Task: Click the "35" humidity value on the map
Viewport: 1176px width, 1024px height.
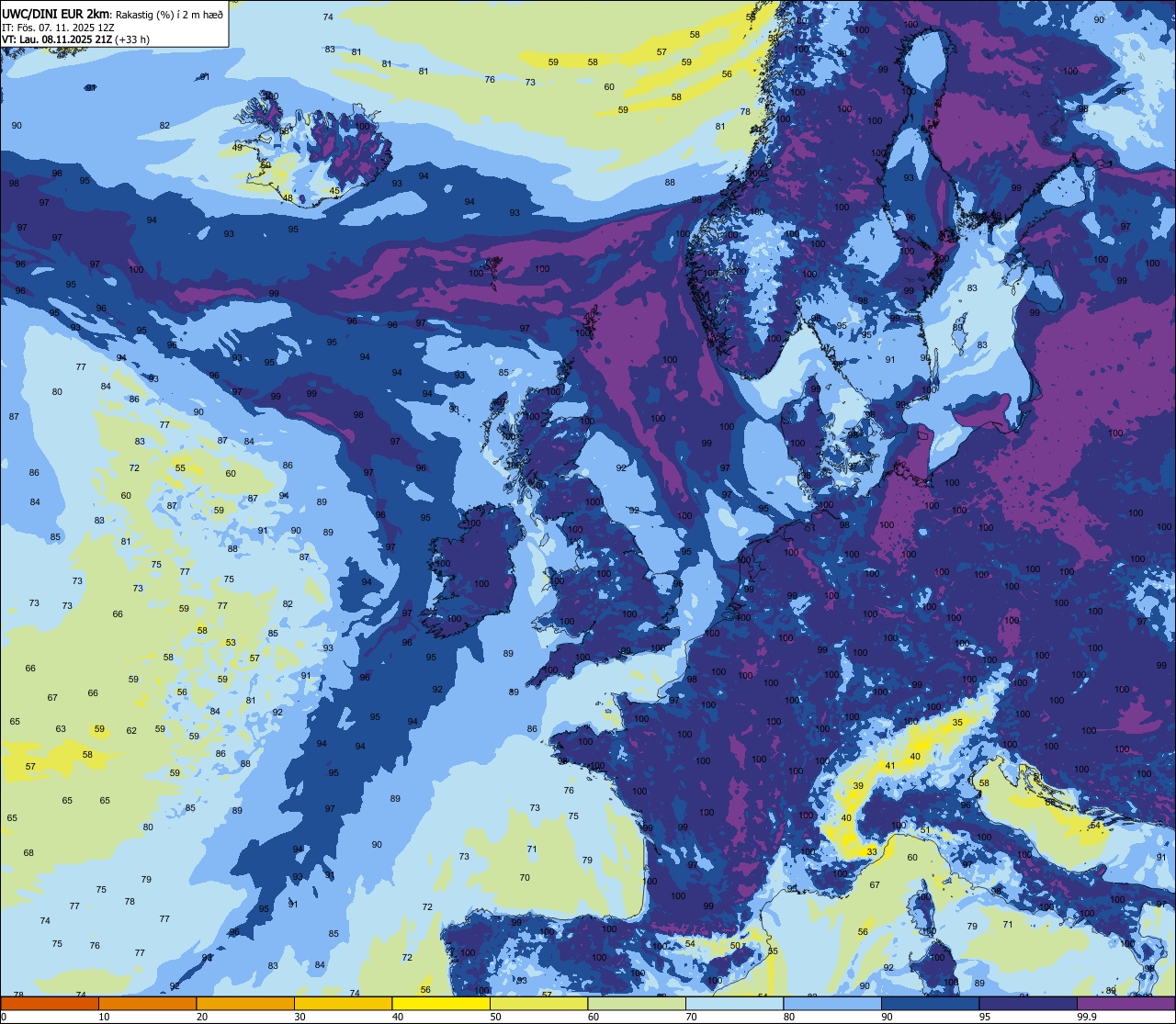Action: [x=957, y=723]
